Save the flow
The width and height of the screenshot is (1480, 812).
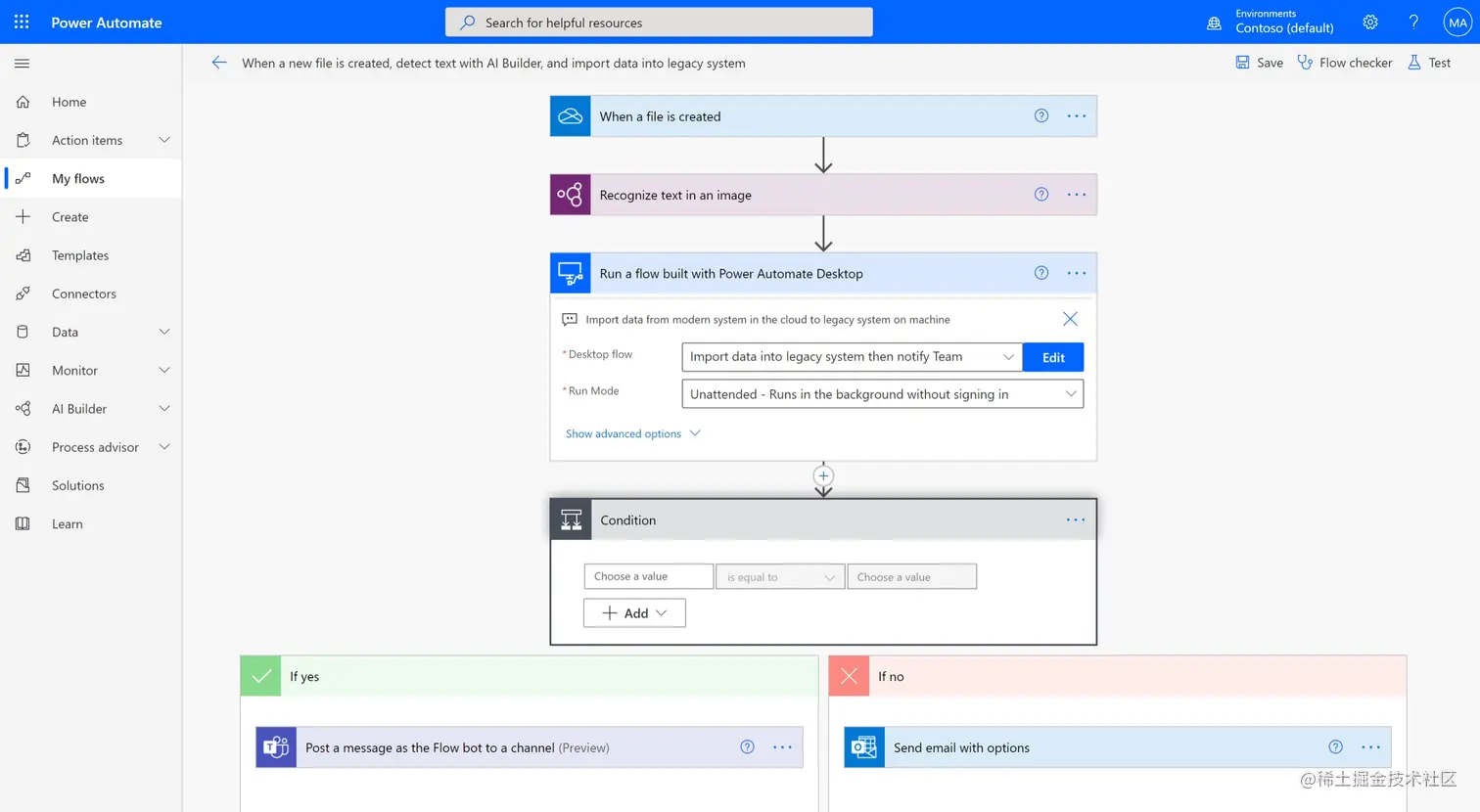click(1259, 63)
